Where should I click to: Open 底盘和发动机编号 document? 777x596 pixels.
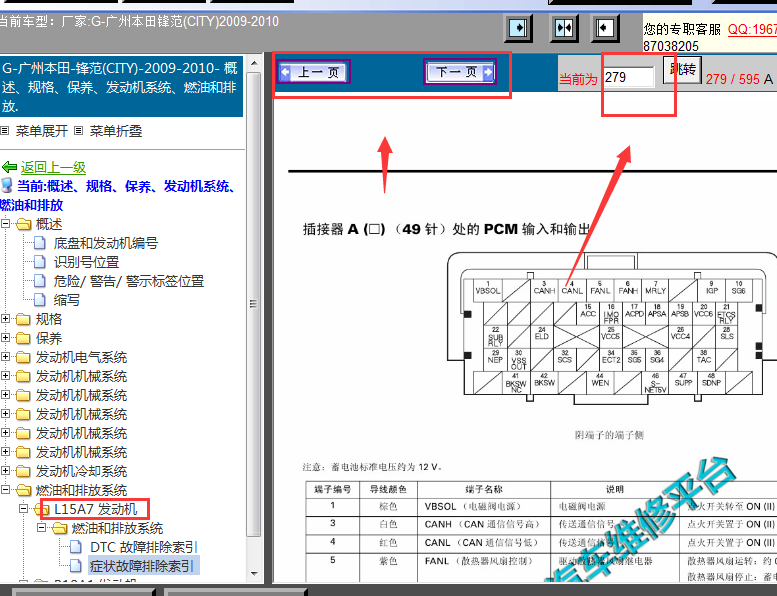(106, 243)
